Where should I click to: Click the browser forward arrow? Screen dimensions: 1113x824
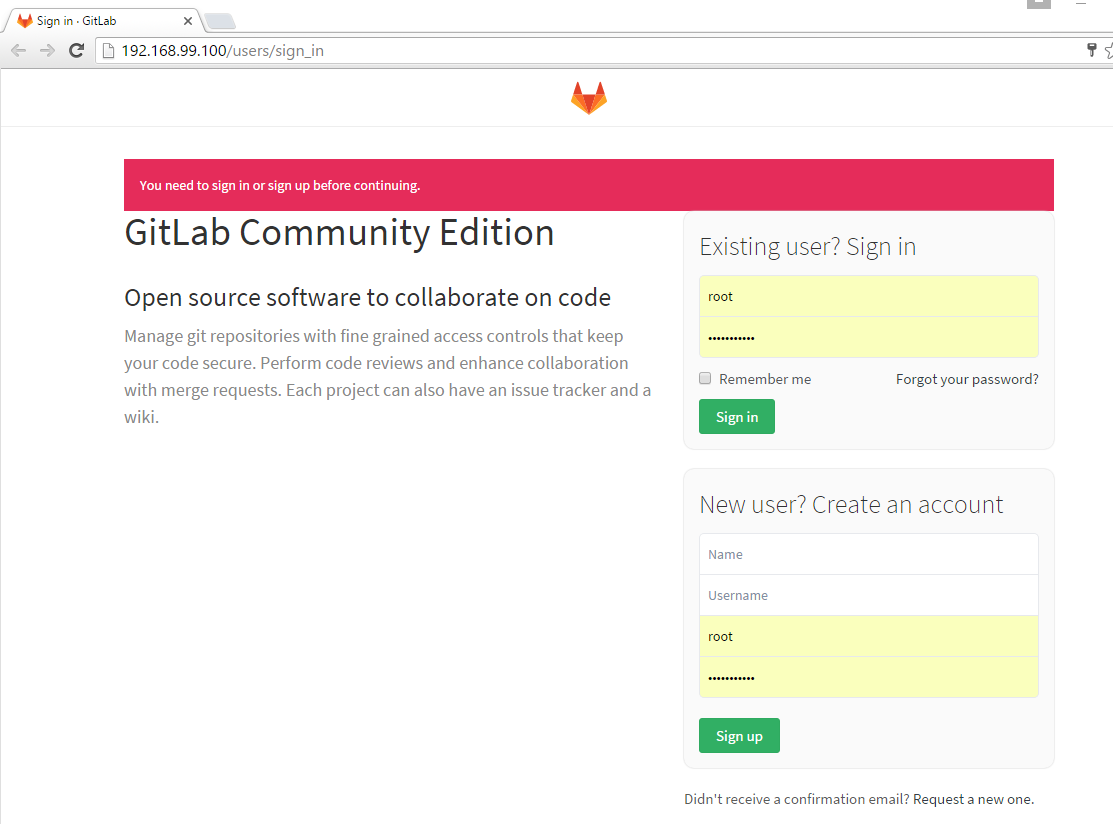click(x=47, y=50)
